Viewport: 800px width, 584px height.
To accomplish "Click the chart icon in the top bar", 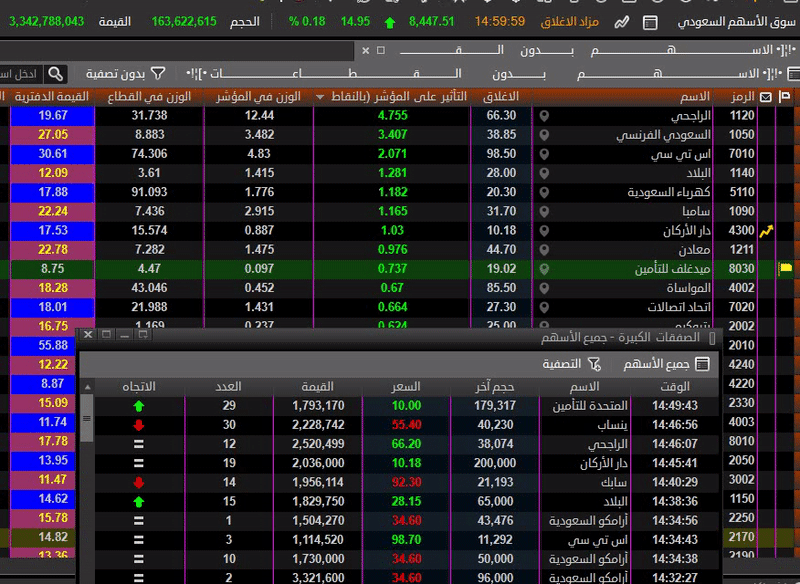I will tap(622, 21).
